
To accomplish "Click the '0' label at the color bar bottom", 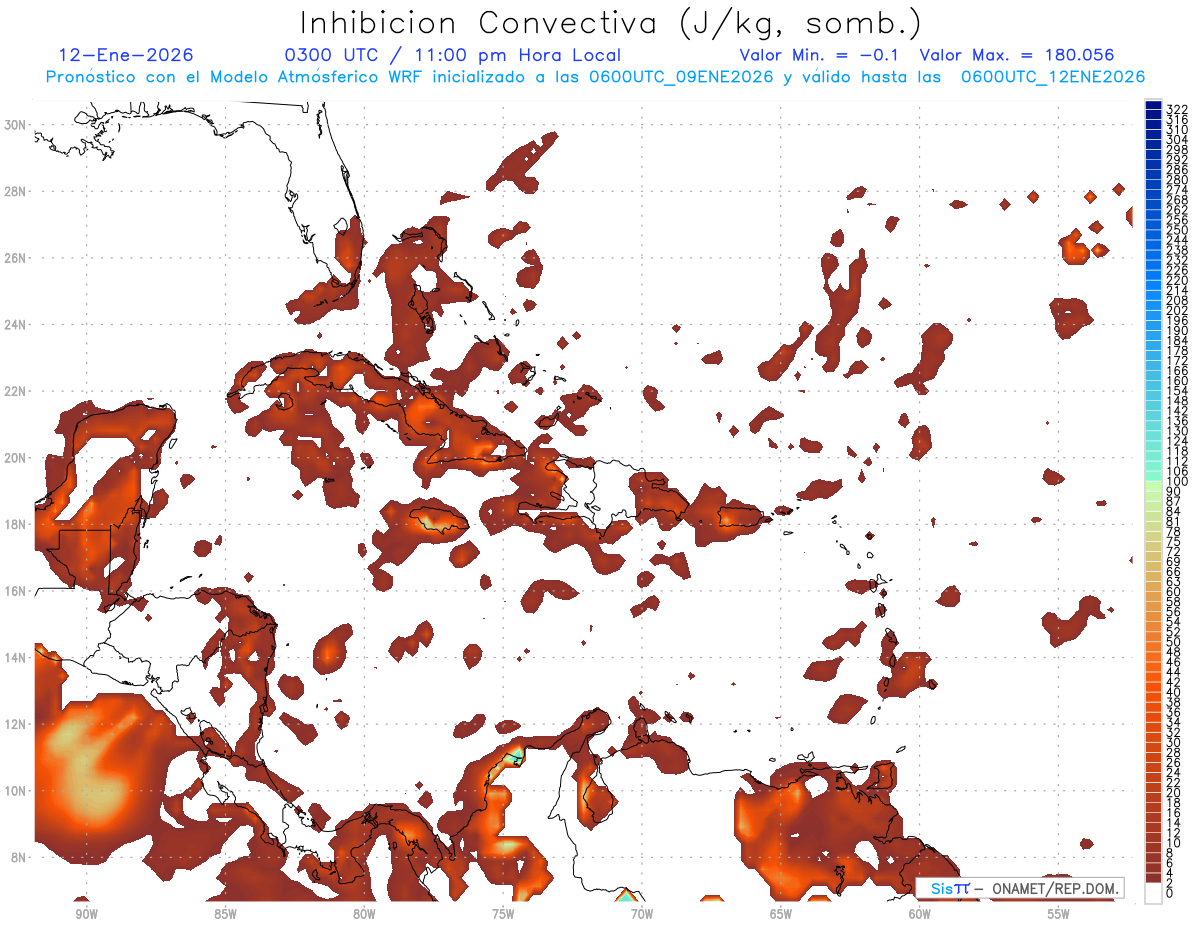I will (x=1170, y=894).
